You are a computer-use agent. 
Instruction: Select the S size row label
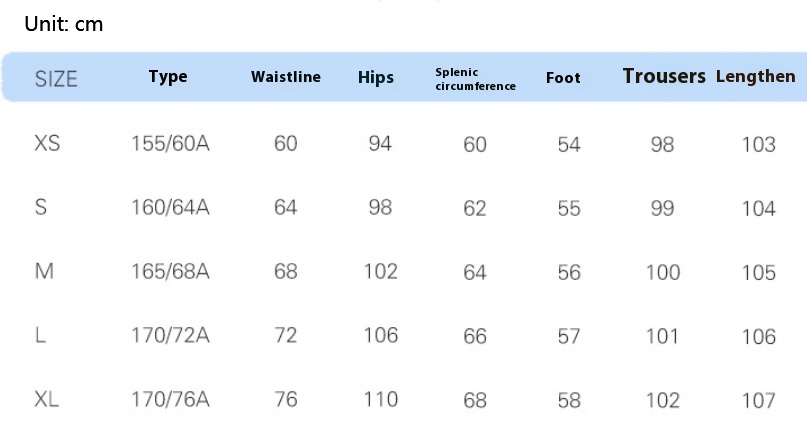pos(41,207)
